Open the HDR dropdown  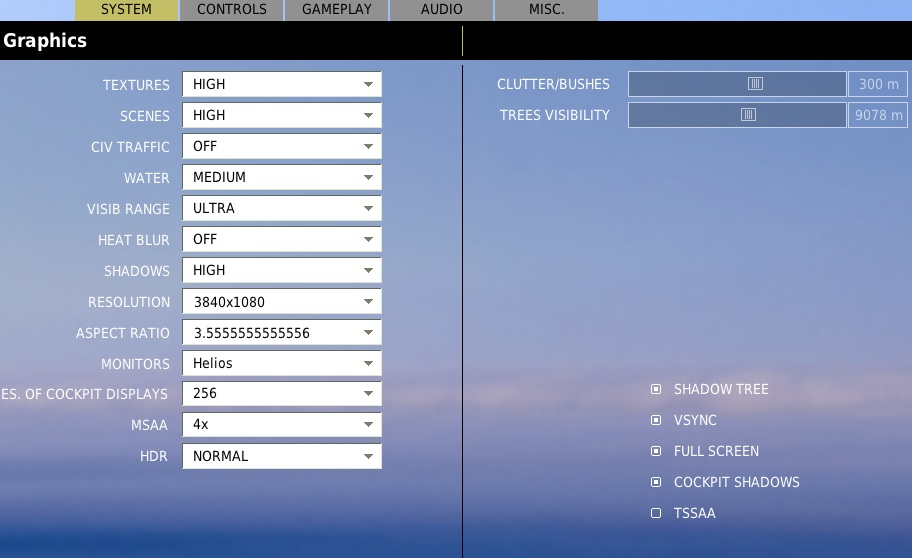(282, 456)
